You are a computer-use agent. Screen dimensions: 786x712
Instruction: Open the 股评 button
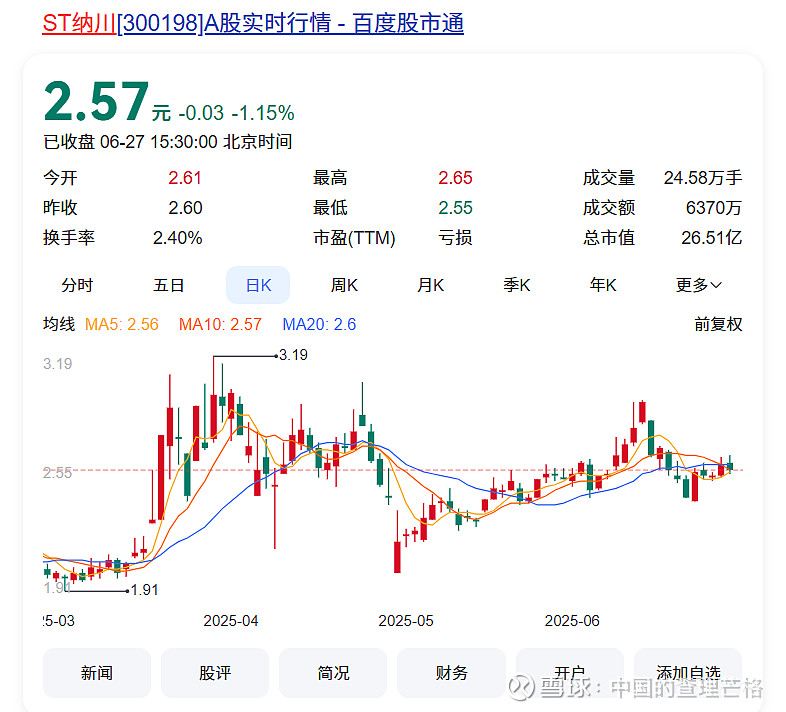215,673
